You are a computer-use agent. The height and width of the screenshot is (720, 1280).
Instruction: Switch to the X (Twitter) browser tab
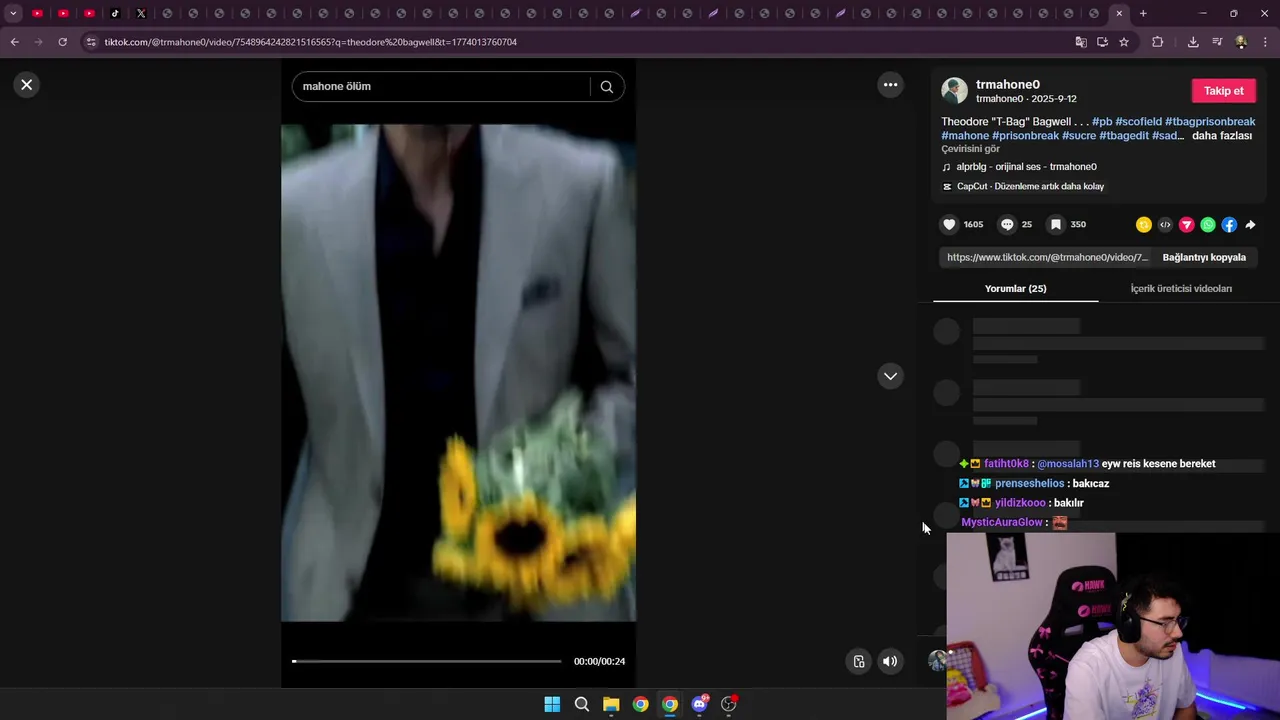[141, 13]
